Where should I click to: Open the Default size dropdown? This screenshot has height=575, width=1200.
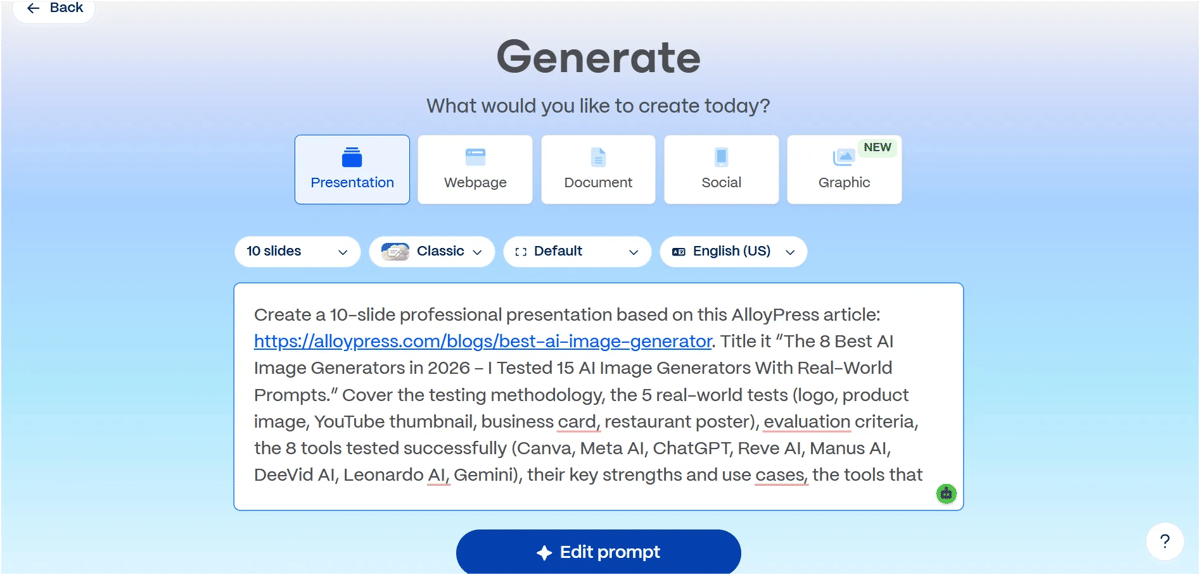[577, 252]
